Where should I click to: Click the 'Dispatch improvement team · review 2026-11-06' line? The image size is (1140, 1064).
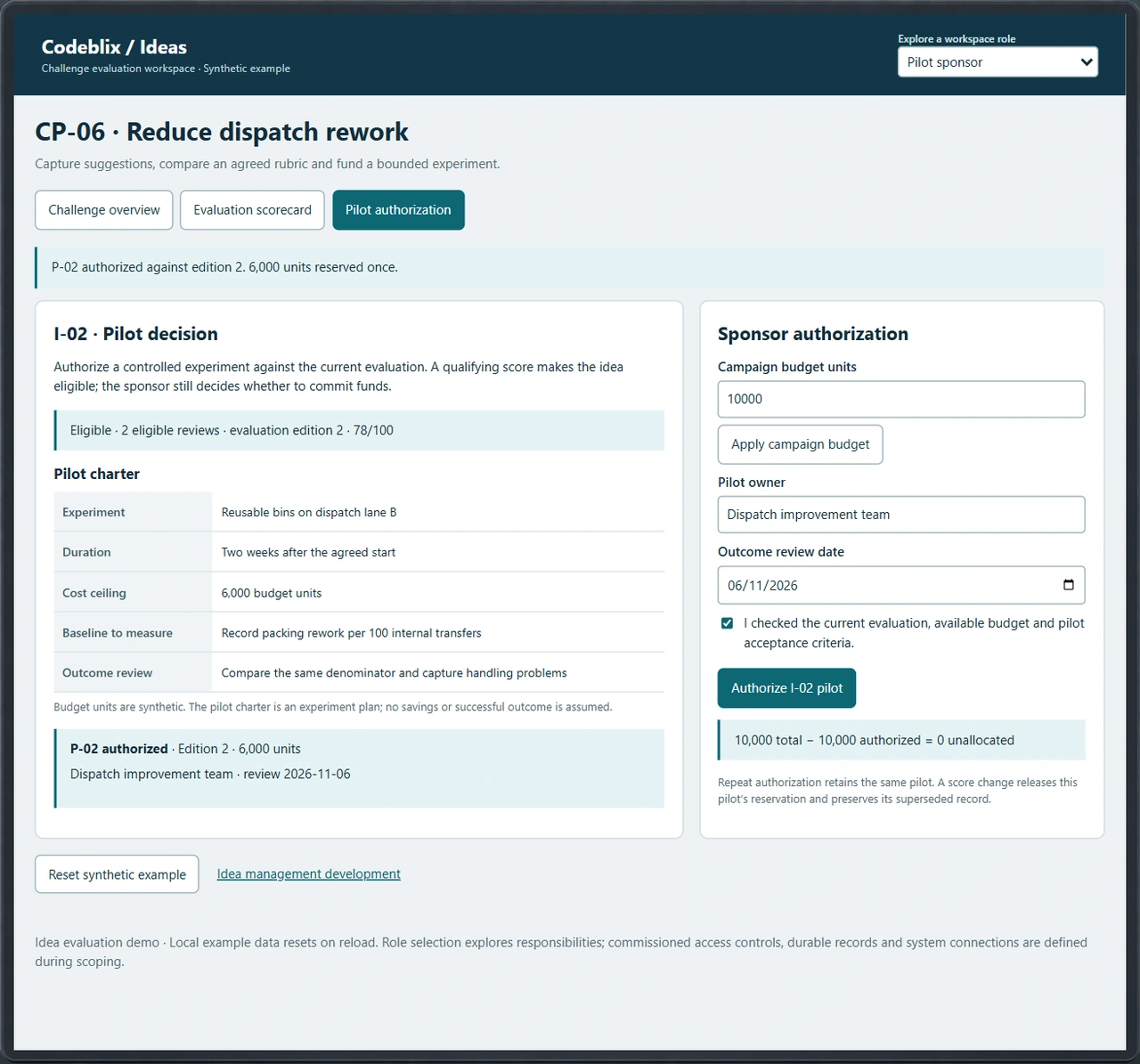tap(210, 774)
